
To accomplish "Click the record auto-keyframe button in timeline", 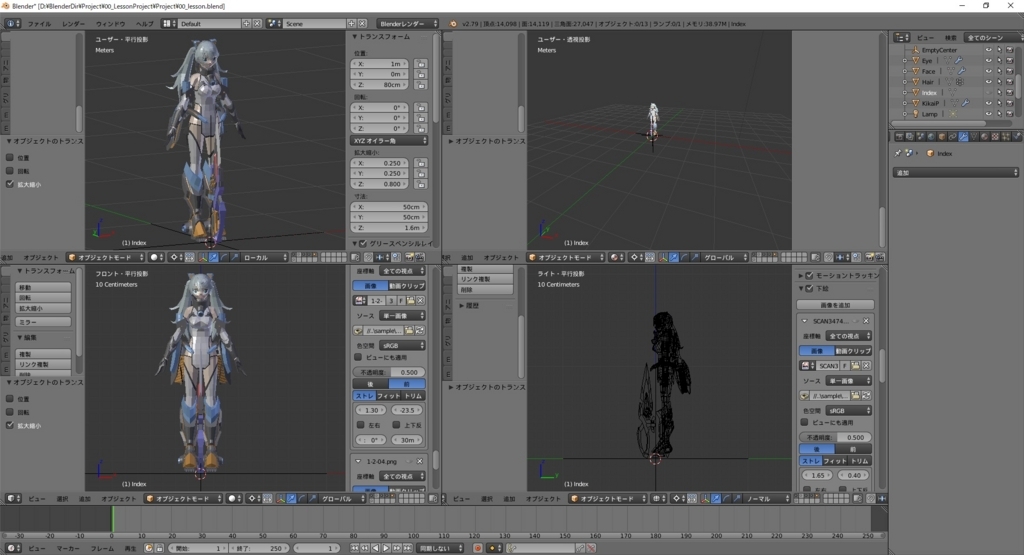I will pyautogui.click(x=478, y=548).
